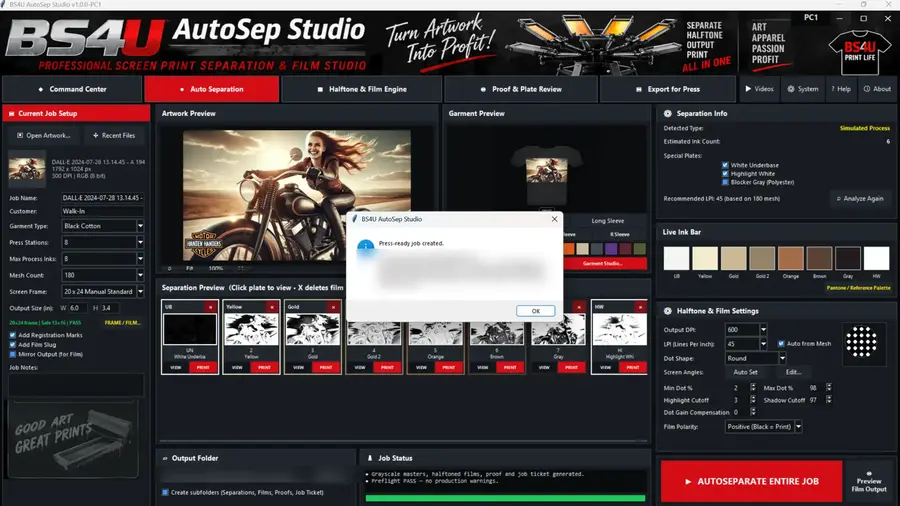The width and height of the screenshot is (900, 506).
Task: Enable Blocker Gray (Polyester) plate
Action: (725, 182)
